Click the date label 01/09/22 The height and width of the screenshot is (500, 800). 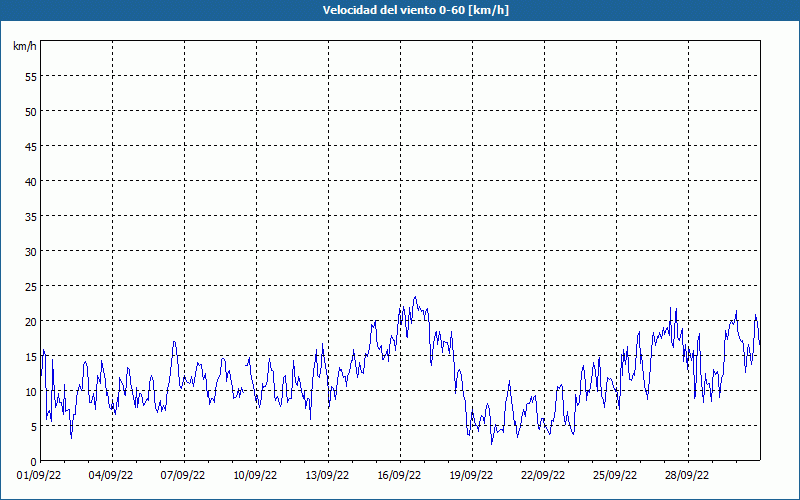[x=39, y=476]
